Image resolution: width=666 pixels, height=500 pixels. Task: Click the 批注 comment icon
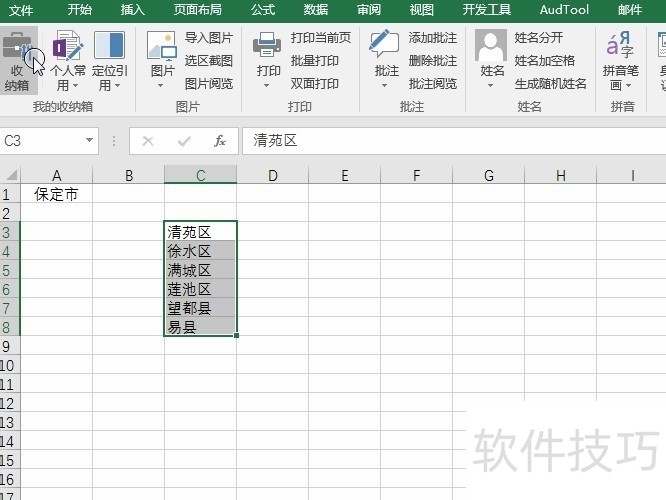click(x=384, y=44)
